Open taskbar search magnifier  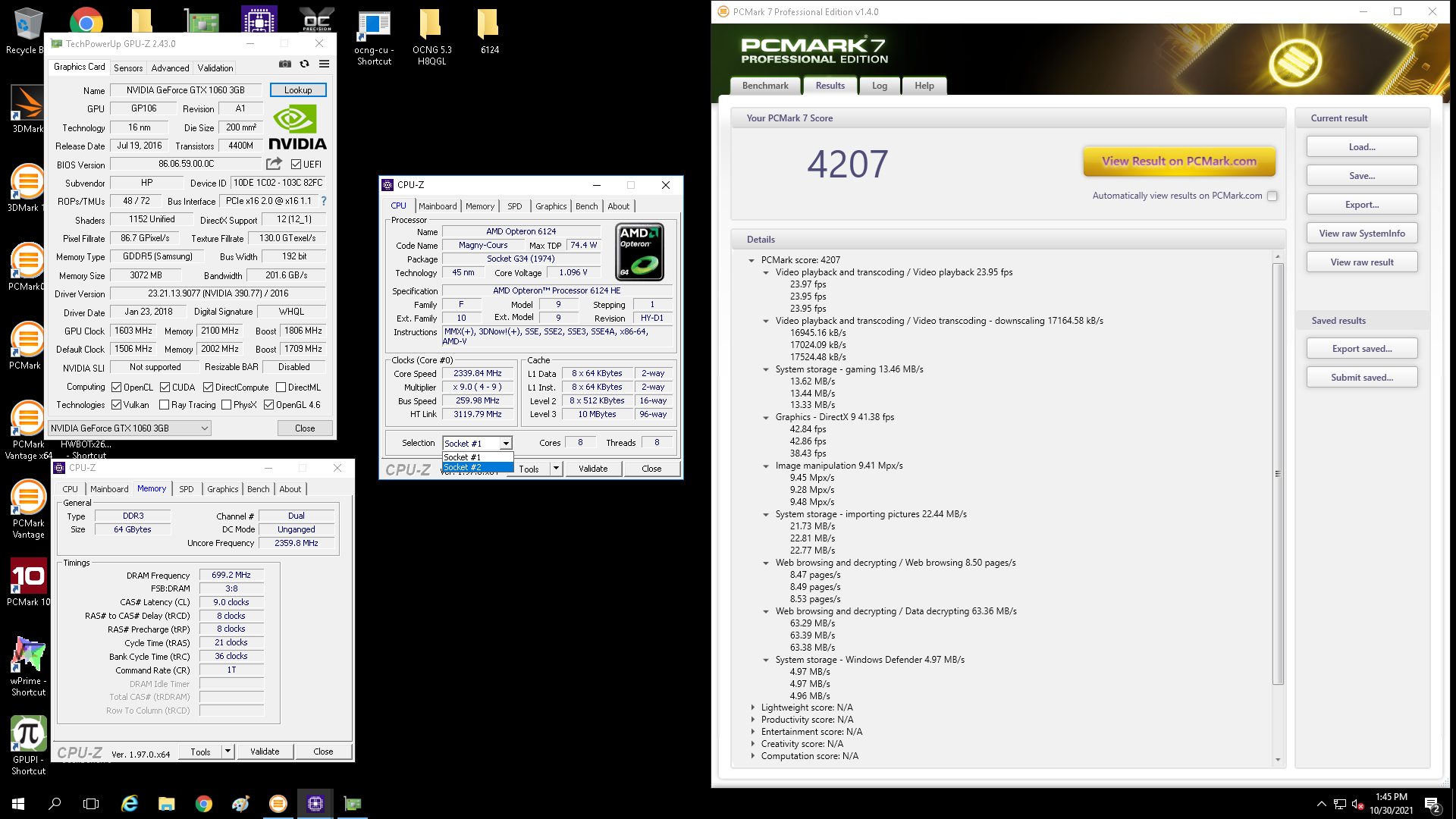click(x=55, y=804)
